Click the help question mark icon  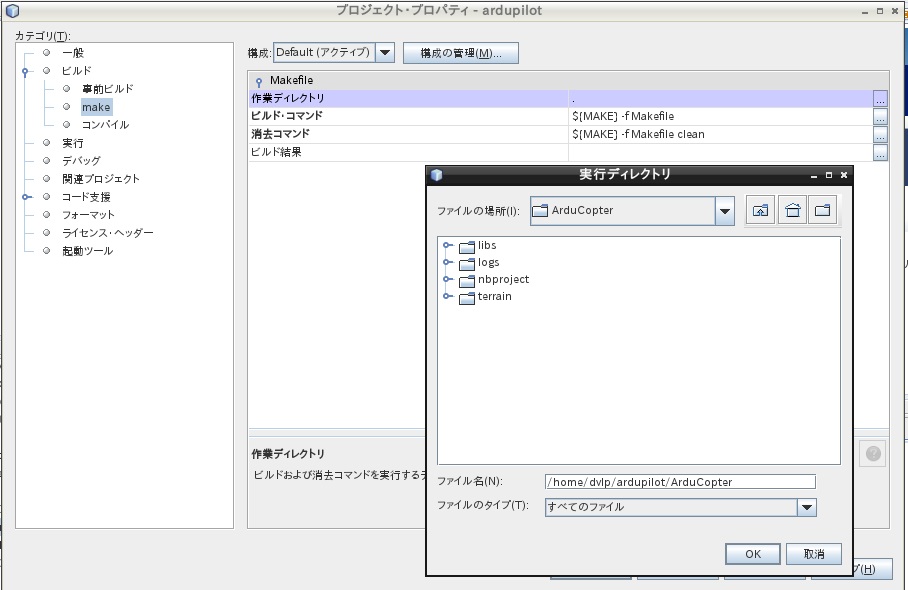[873, 453]
